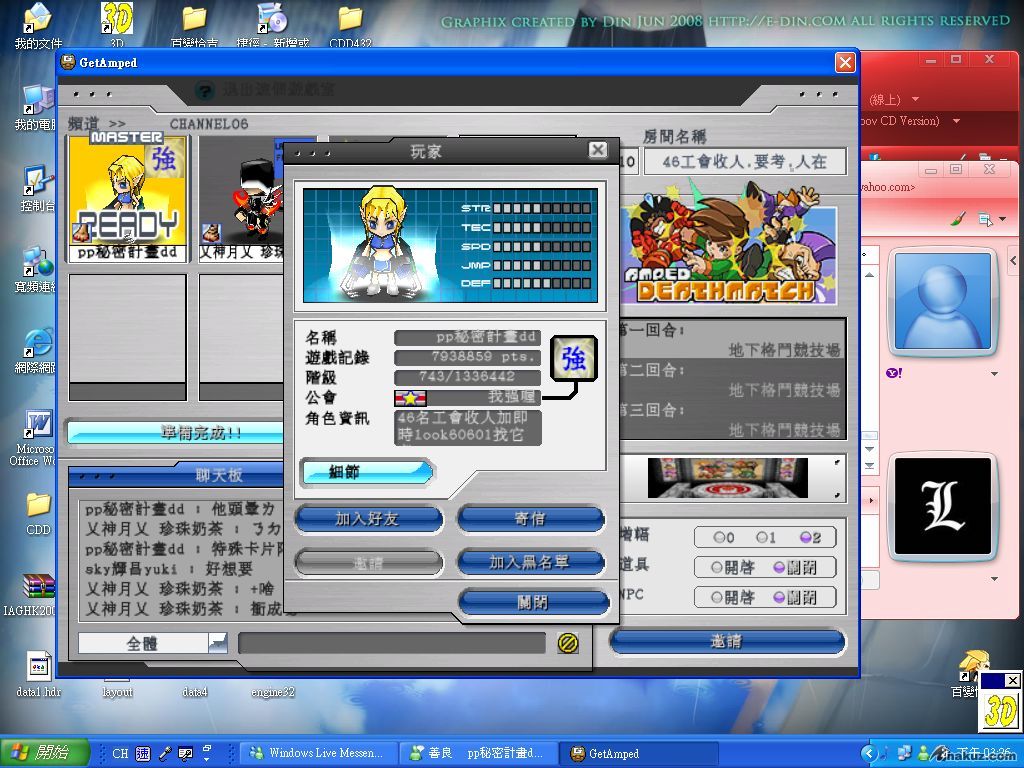Viewport: 1024px width, 768px height.
Task: Close the 玩家 player dialog with X
Action: coord(598,150)
